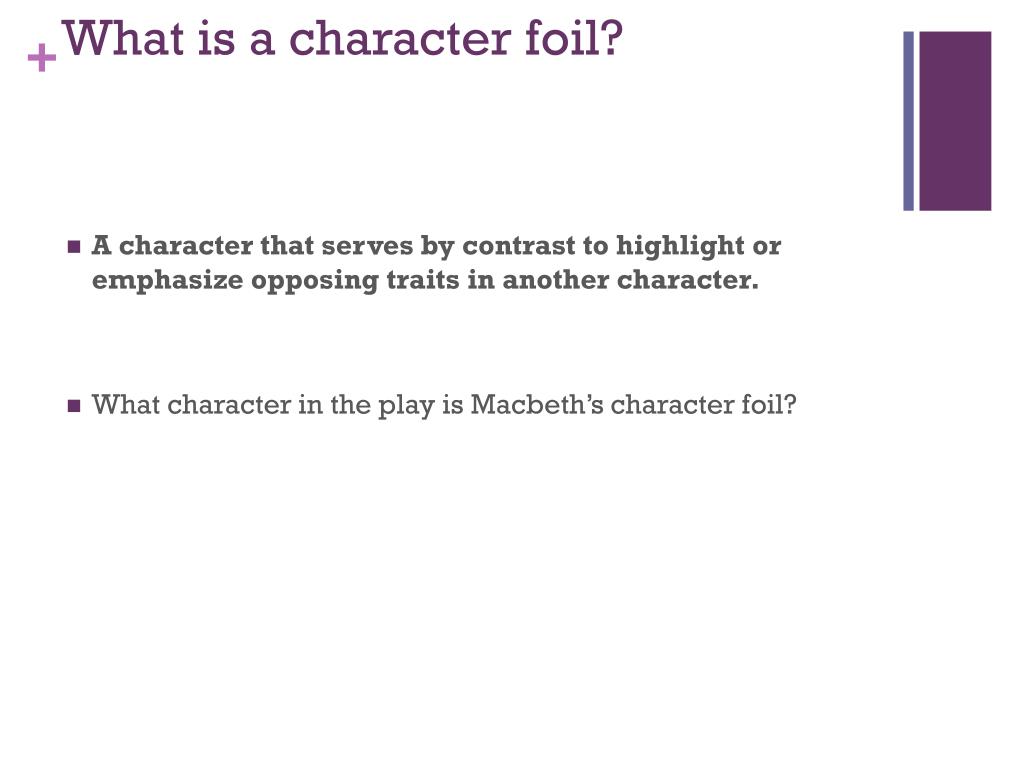Select the slide title 'What is a character foil?'
This screenshot has height=768, width=1024.
coord(342,38)
